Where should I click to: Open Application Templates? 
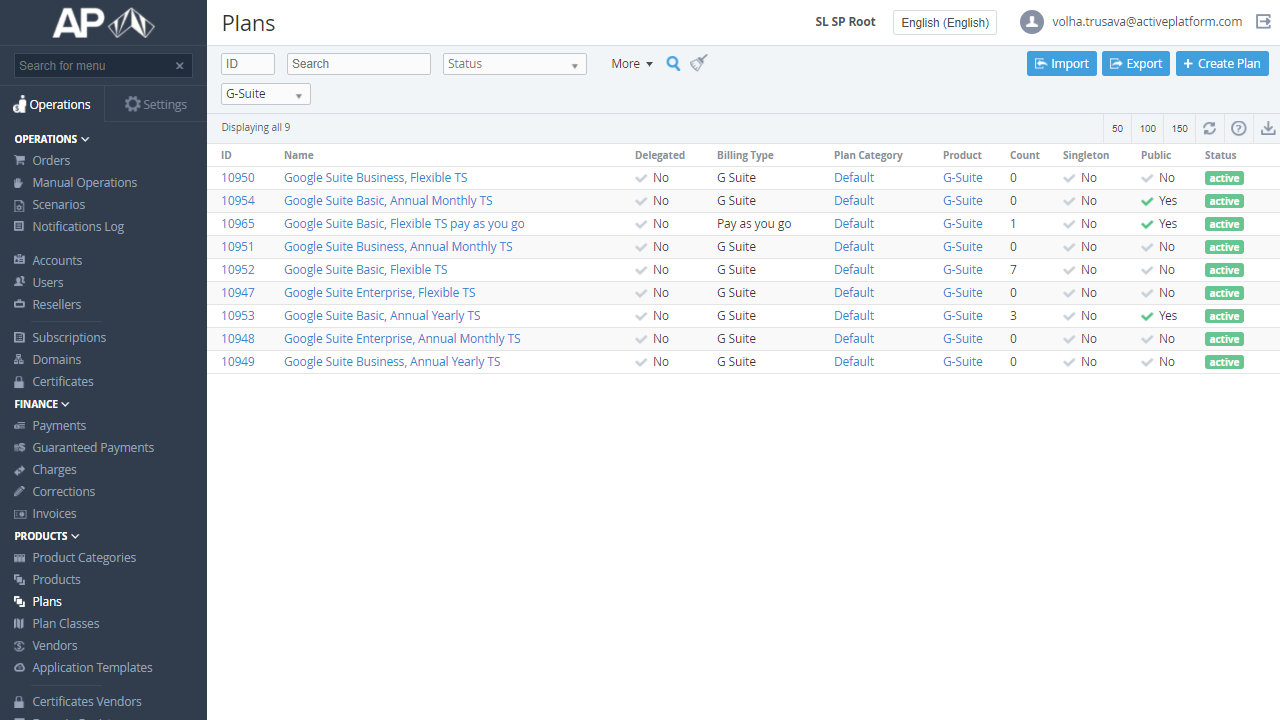[92, 667]
